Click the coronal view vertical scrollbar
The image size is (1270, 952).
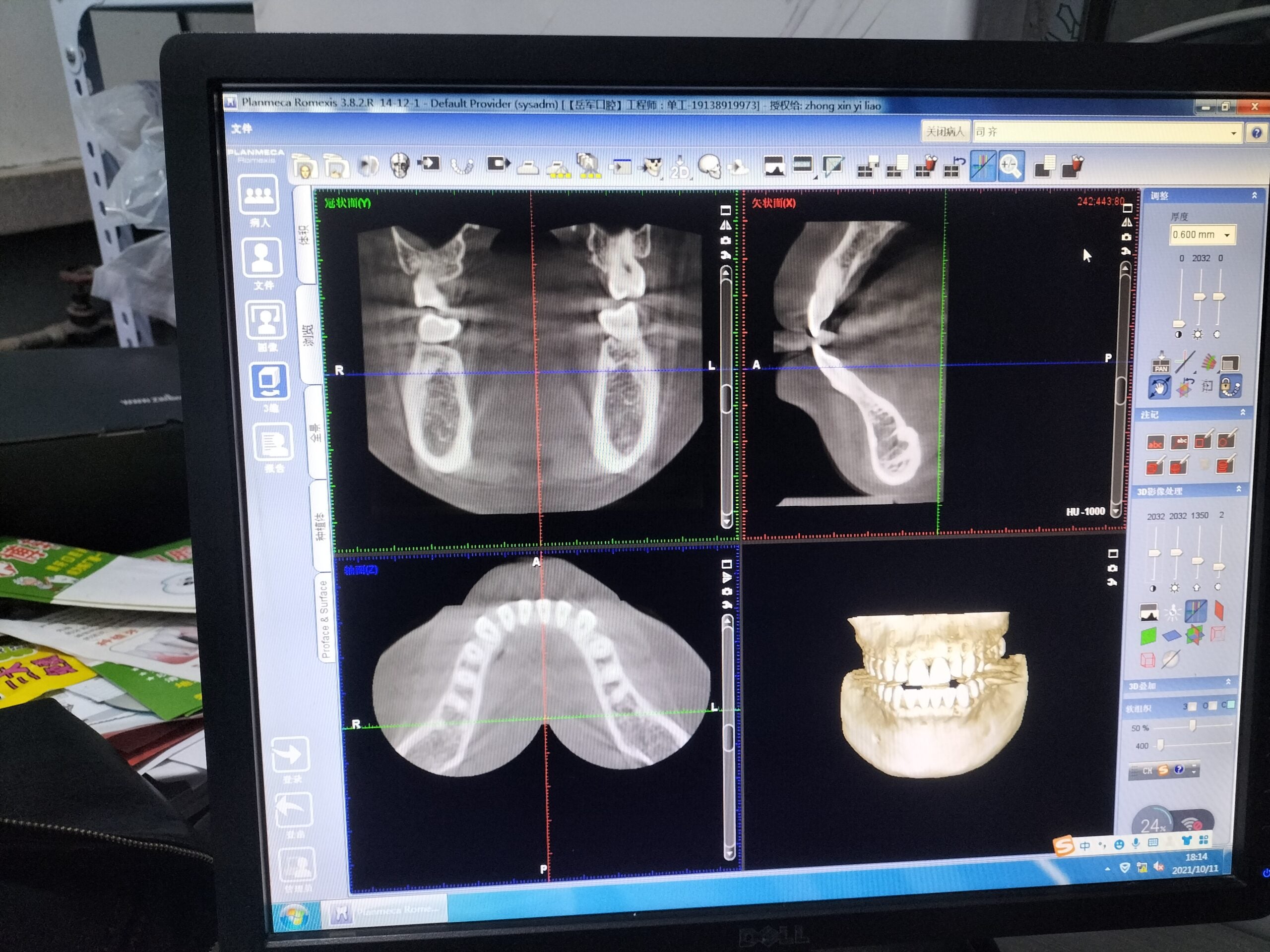tap(726, 397)
